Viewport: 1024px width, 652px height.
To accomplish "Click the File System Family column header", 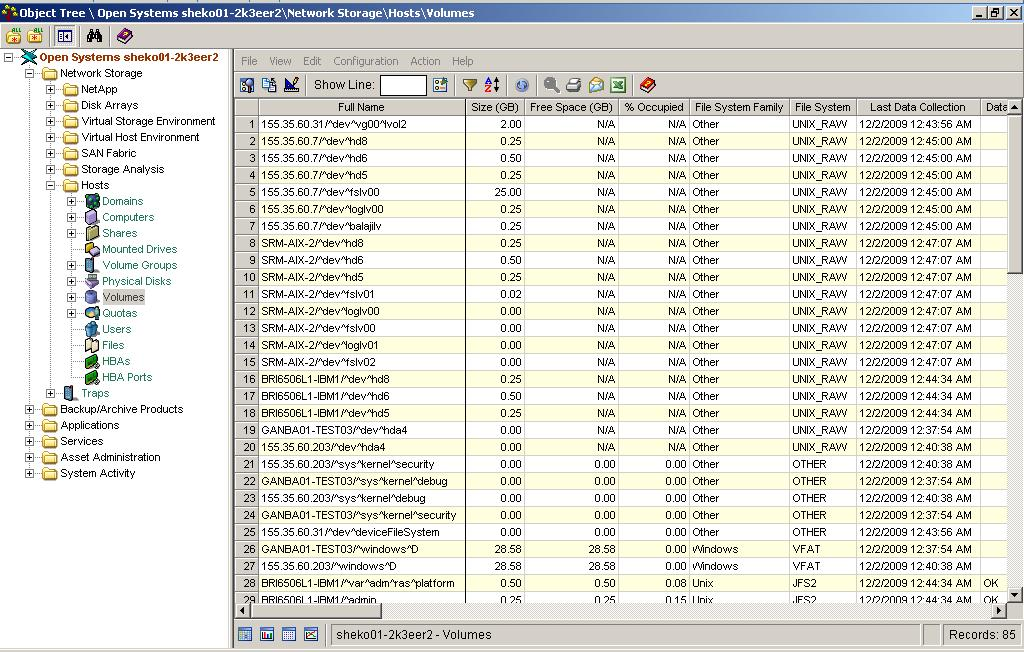I will (738, 107).
